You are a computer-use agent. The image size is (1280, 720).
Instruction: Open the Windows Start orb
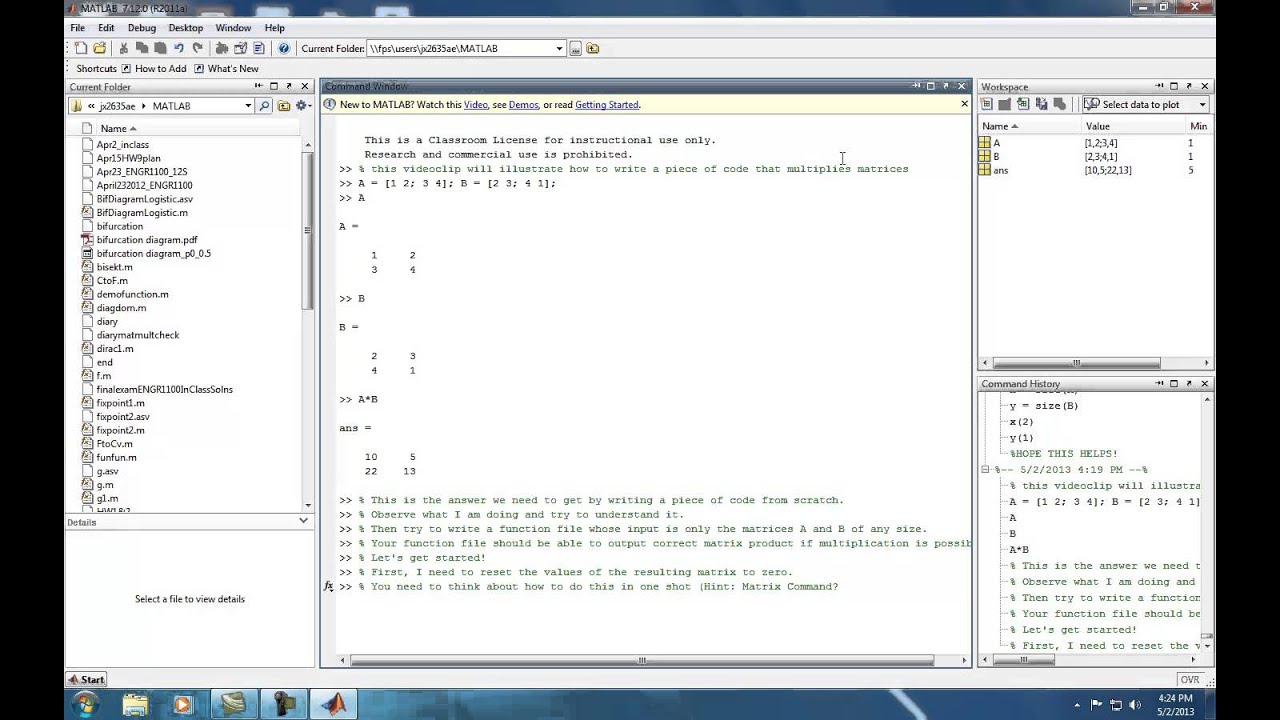pos(85,704)
